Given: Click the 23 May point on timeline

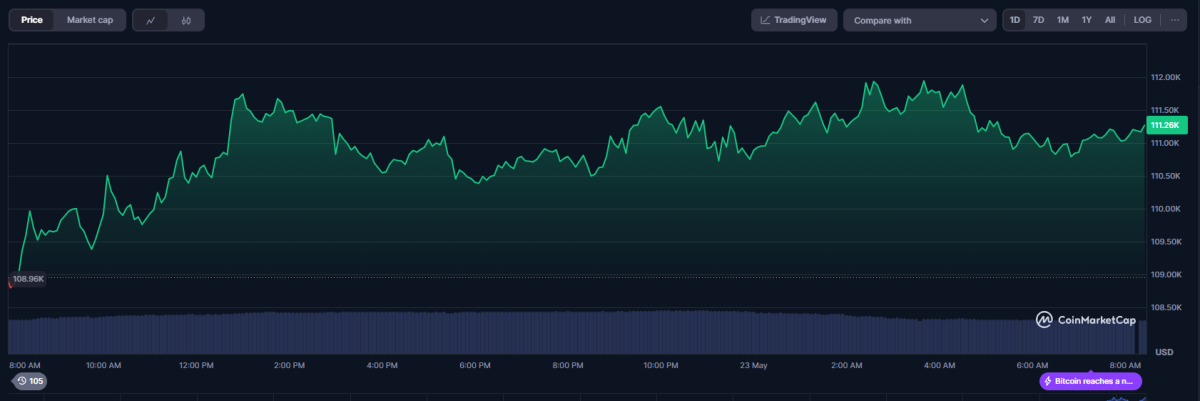Looking at the screenshot, I should pos(752,365).
